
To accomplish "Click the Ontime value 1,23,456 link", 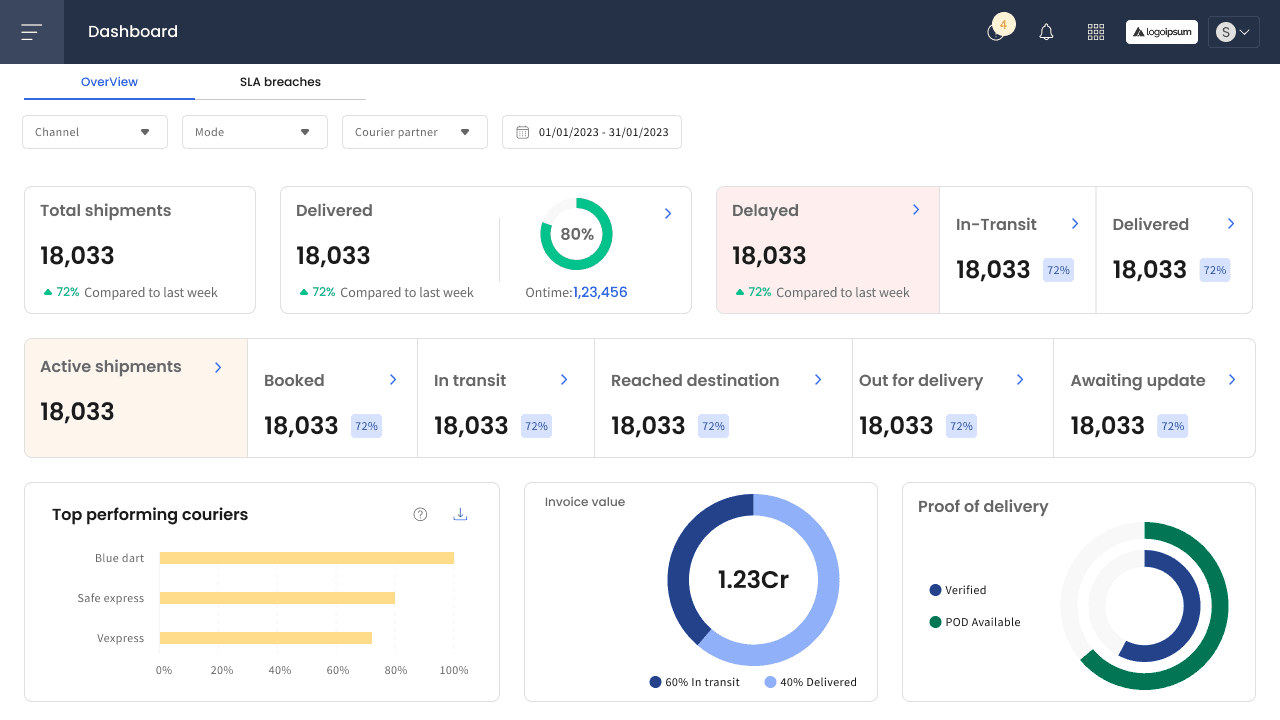I will pos(600,292).
